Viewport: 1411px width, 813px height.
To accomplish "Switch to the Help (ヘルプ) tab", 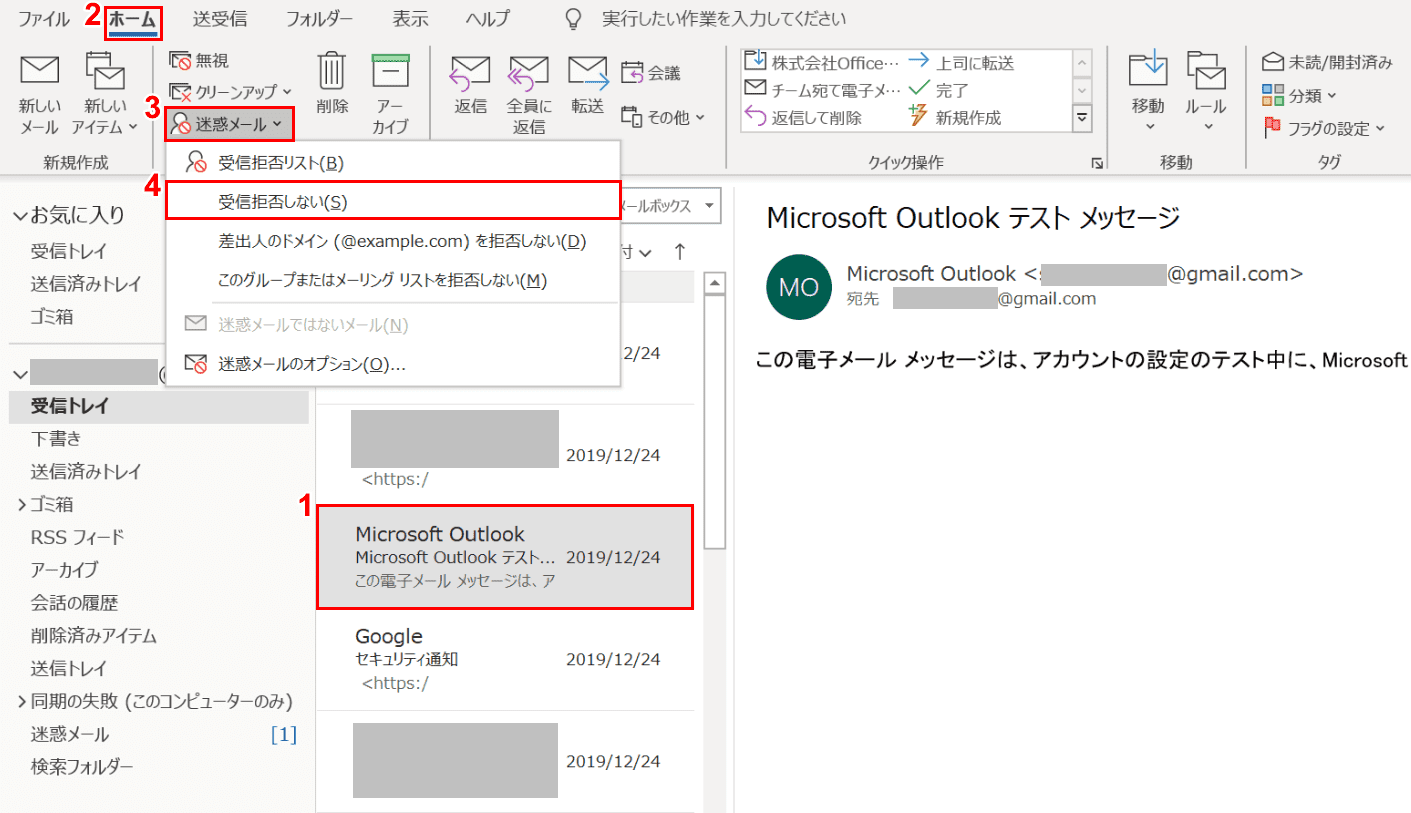I will pos(487,18).
